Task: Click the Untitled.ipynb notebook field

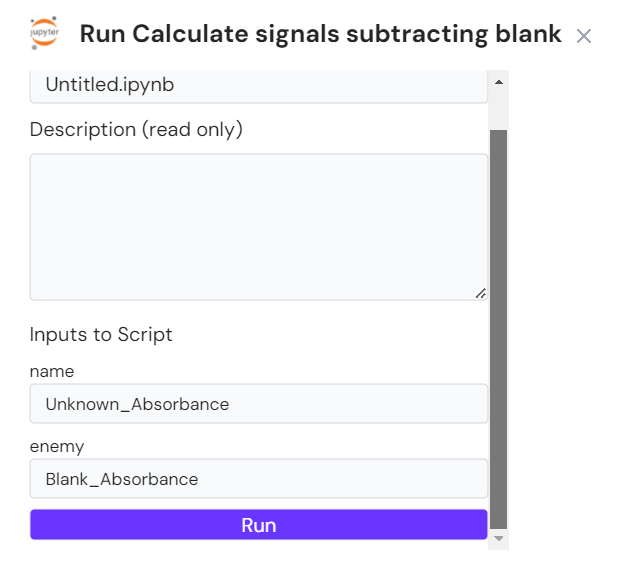Action: click(x=258, y=85)
